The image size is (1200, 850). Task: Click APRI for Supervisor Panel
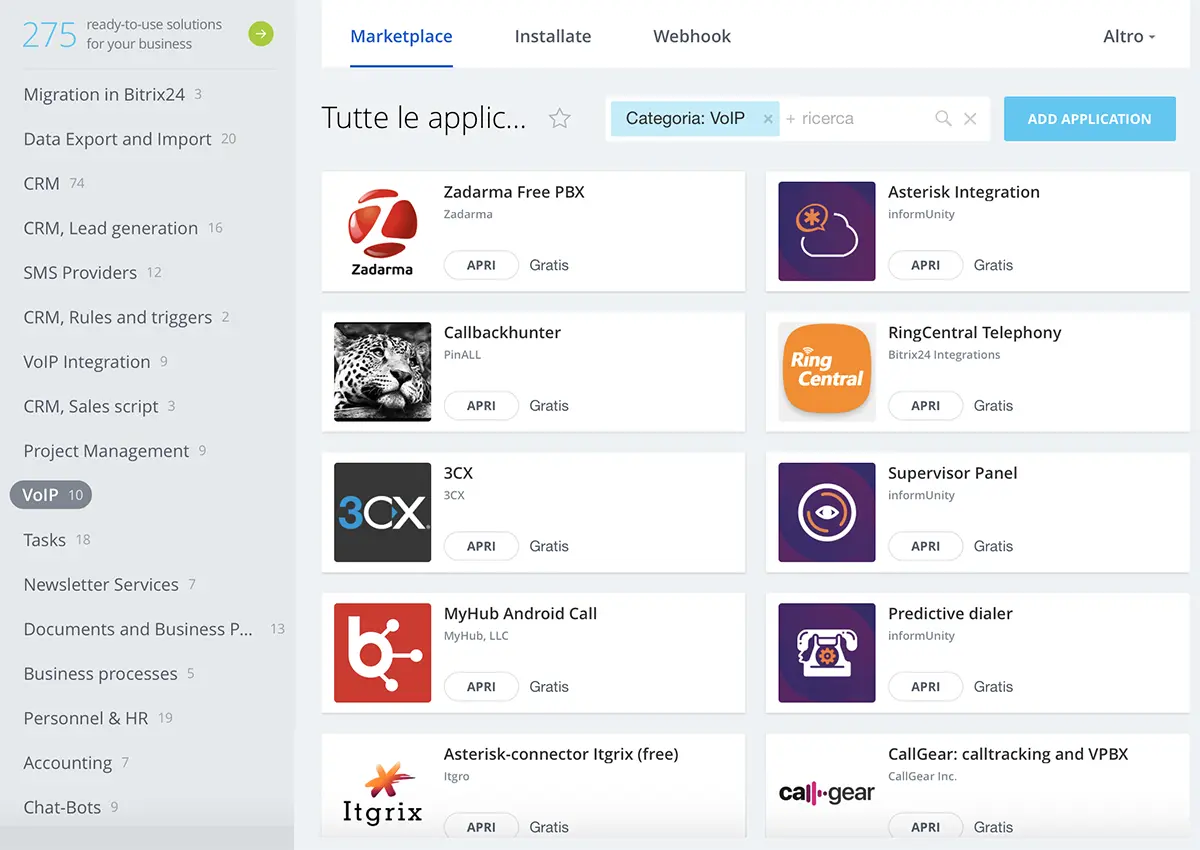[x=926, y=546]
